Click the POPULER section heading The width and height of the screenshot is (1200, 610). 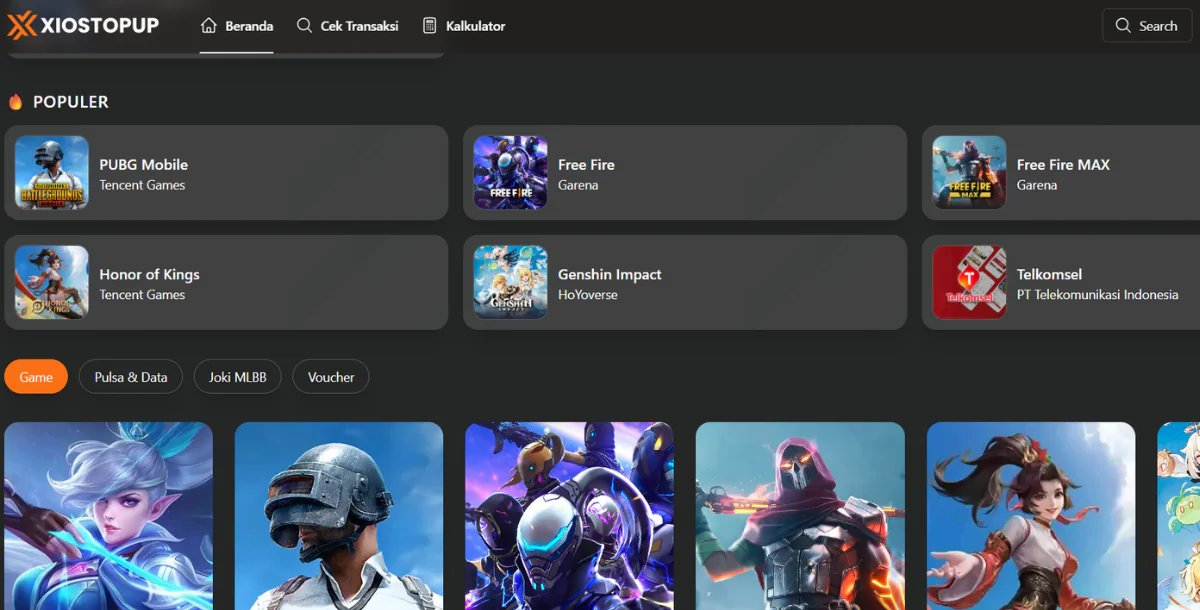[71, 102]
